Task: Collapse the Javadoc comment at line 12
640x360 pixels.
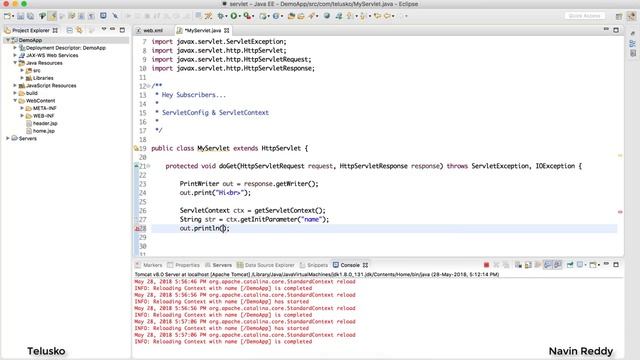Action: tap(149, 86)
